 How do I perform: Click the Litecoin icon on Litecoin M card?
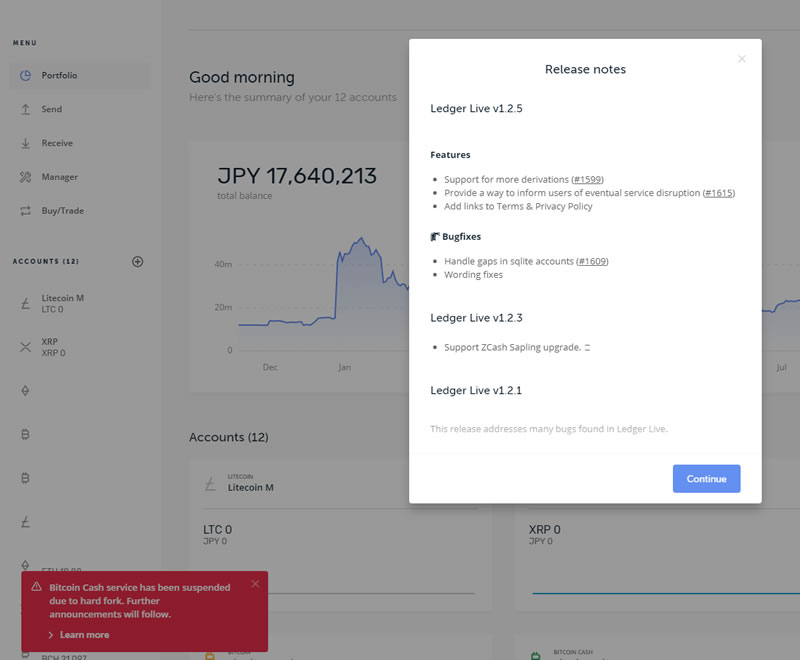point(211,484)
